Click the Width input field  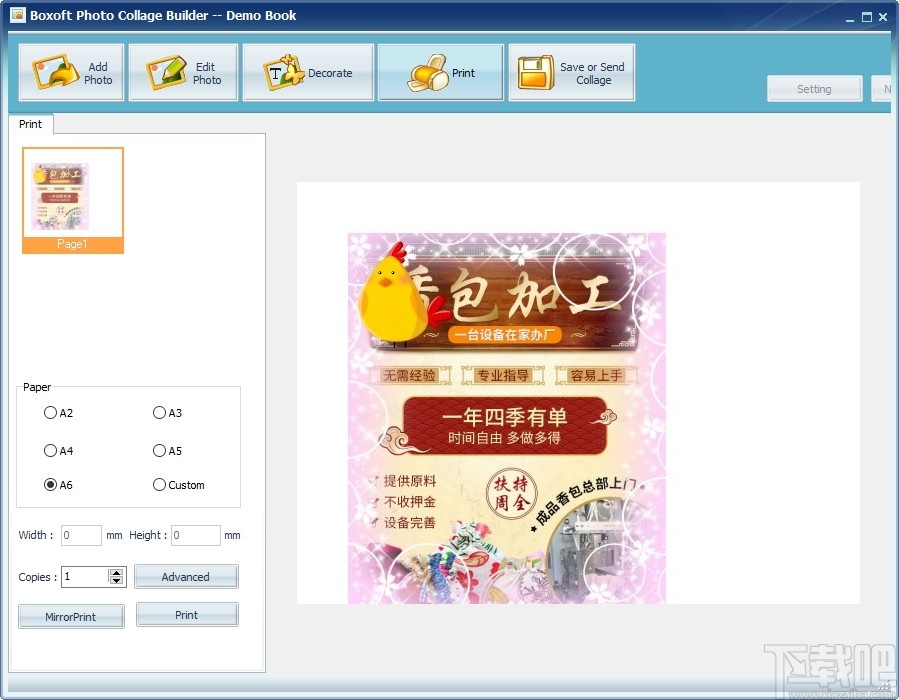pyautogui.click(x=80, y=535)
